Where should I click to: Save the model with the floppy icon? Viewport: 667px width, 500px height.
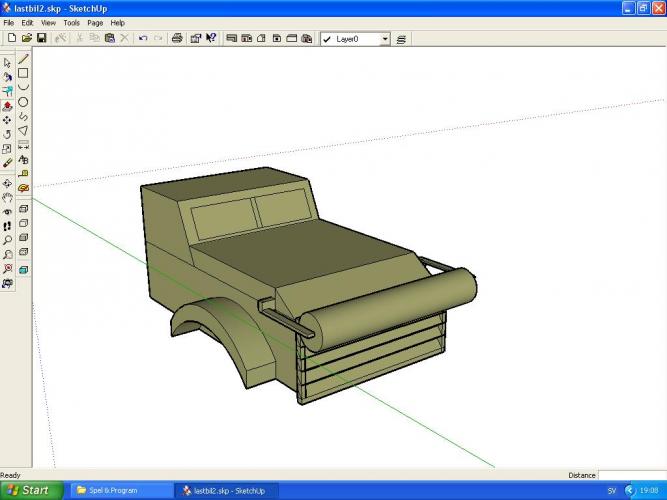(x=42, y=39)
